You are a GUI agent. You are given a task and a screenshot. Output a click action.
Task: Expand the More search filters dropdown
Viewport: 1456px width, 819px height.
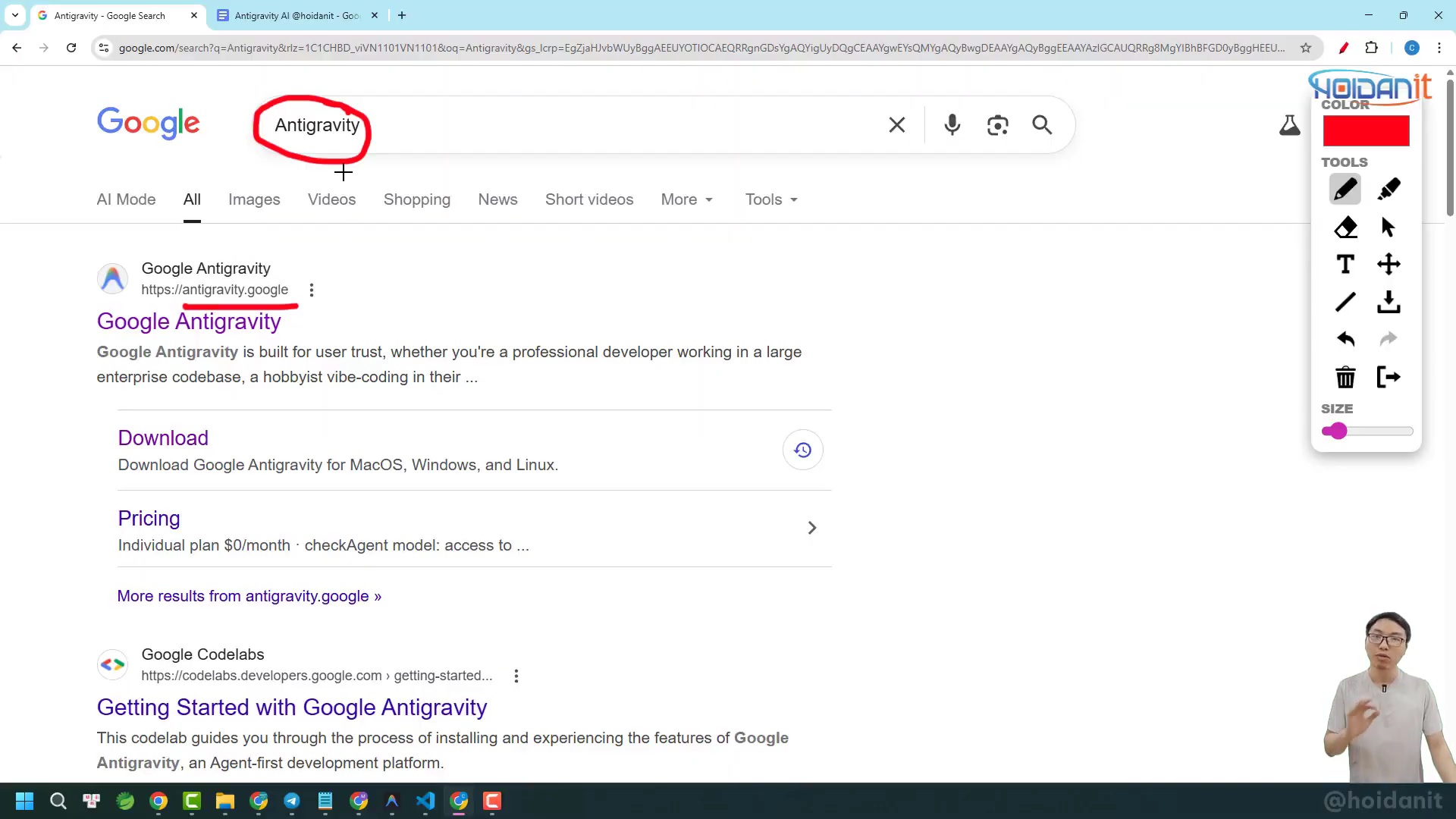(687, 199)
